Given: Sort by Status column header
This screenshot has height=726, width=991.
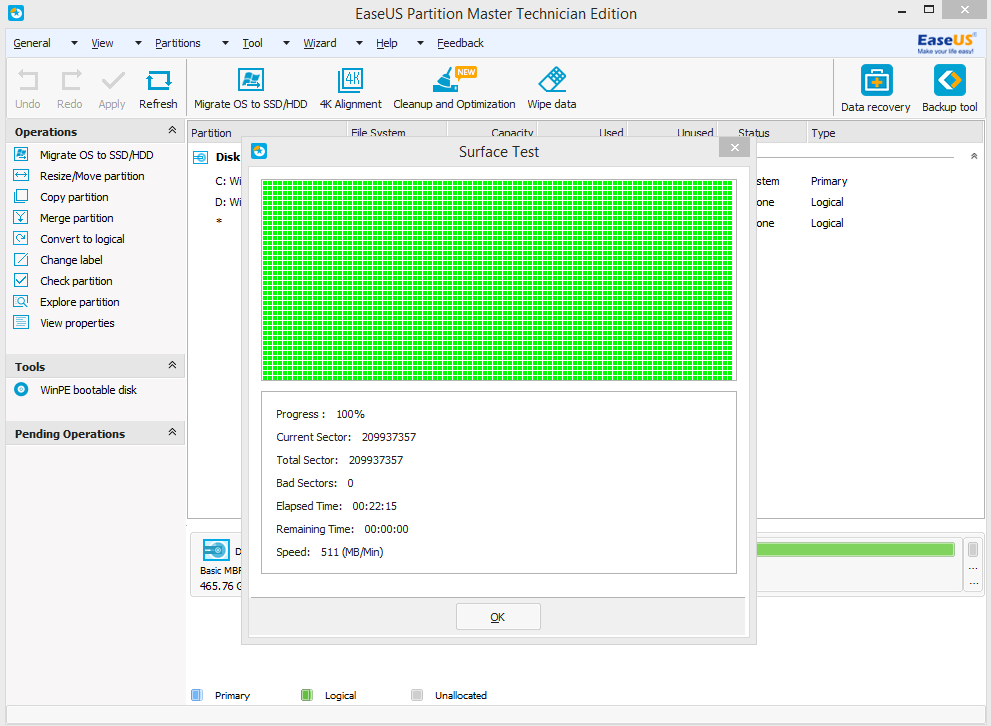Looking at the screenshot, I should pyautogui.click(x=762, y=133).
